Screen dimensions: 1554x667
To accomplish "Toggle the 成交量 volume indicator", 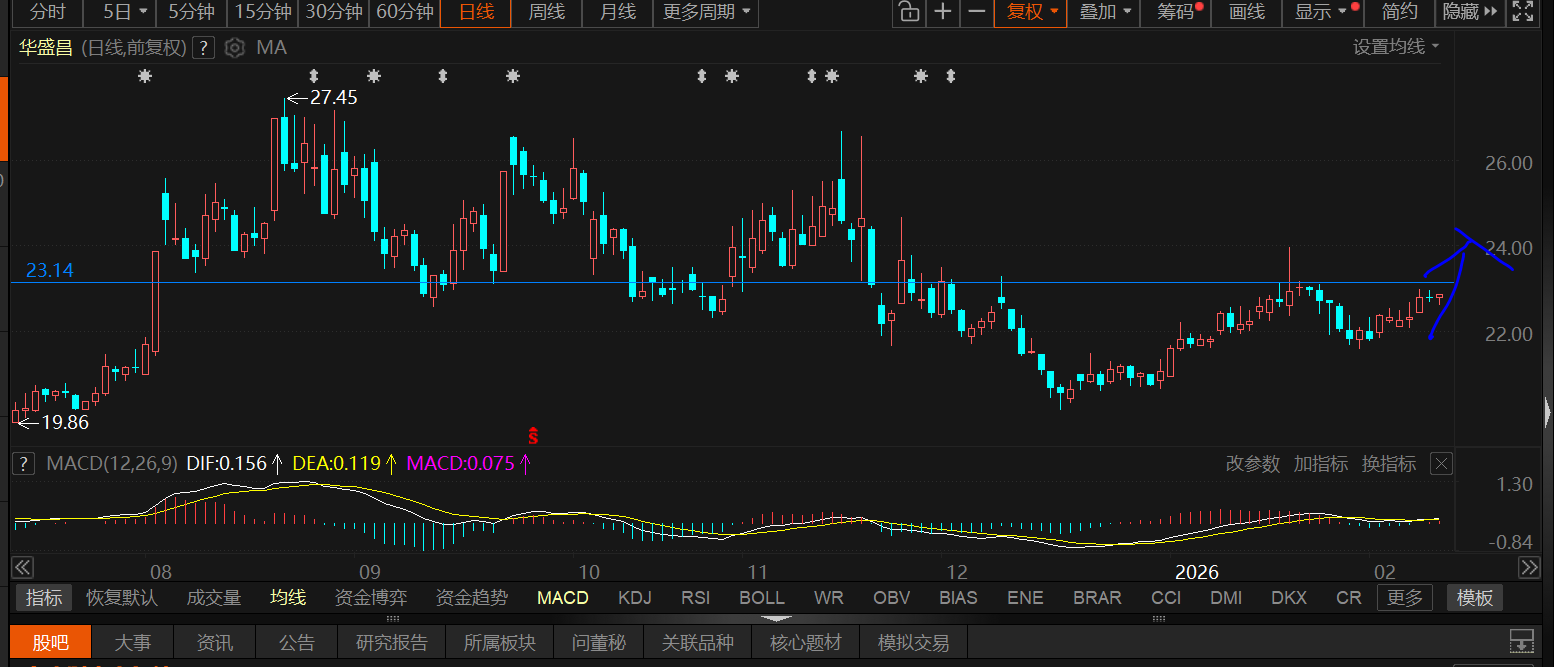I will [214, 598].
